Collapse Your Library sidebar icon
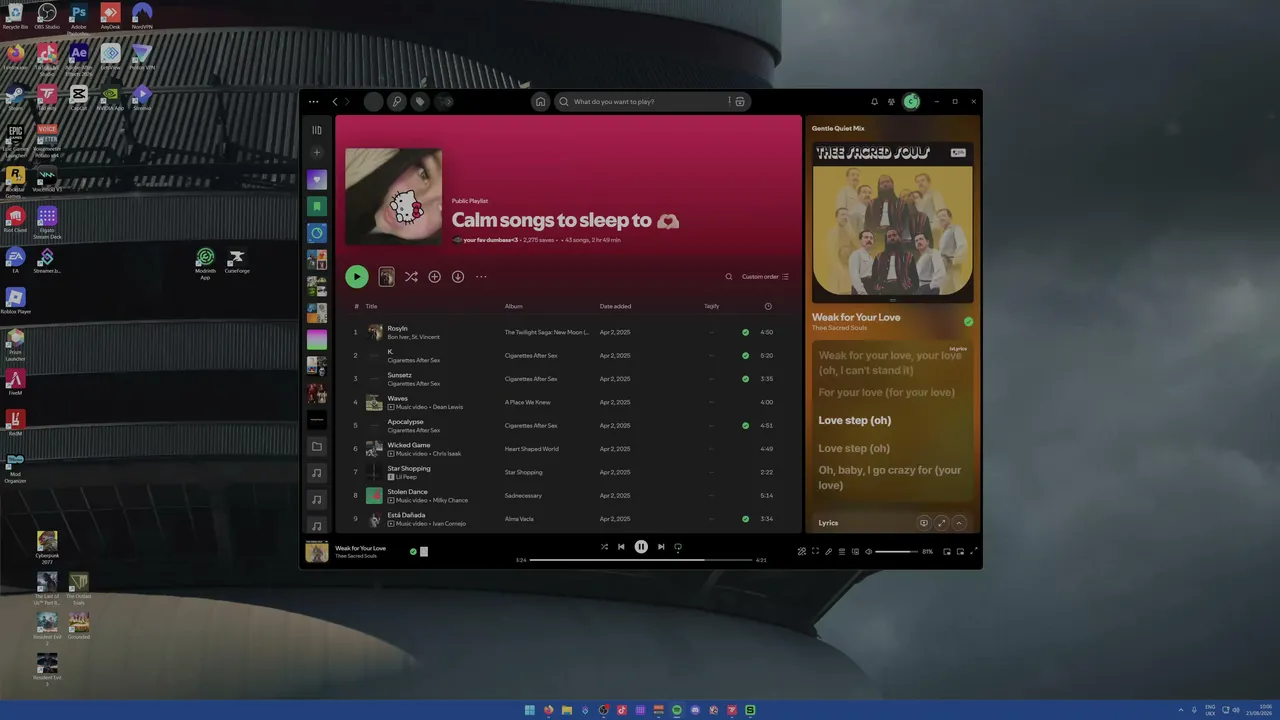 coord(317,130)
